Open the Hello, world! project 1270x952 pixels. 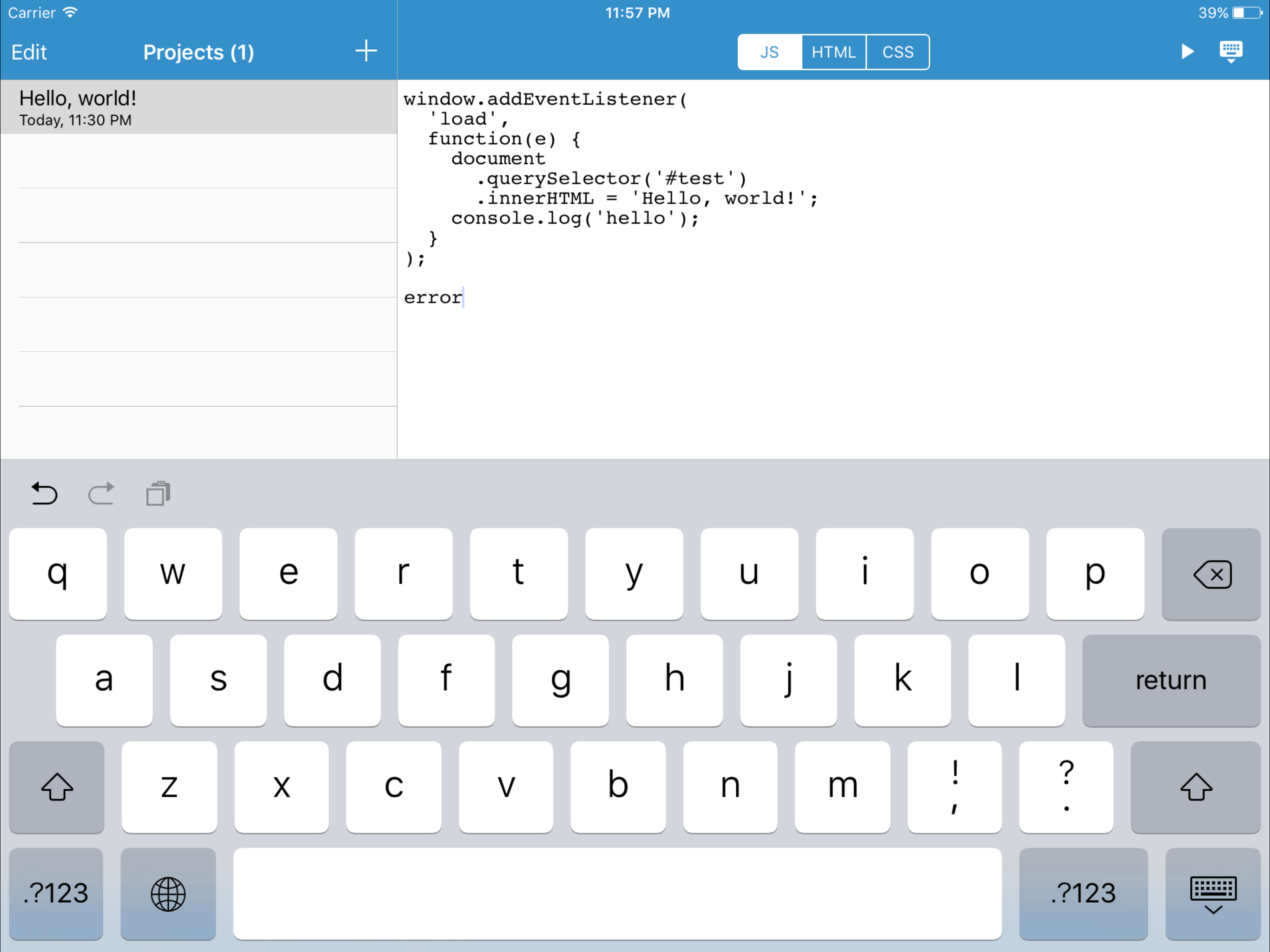[x=198, y=107]
